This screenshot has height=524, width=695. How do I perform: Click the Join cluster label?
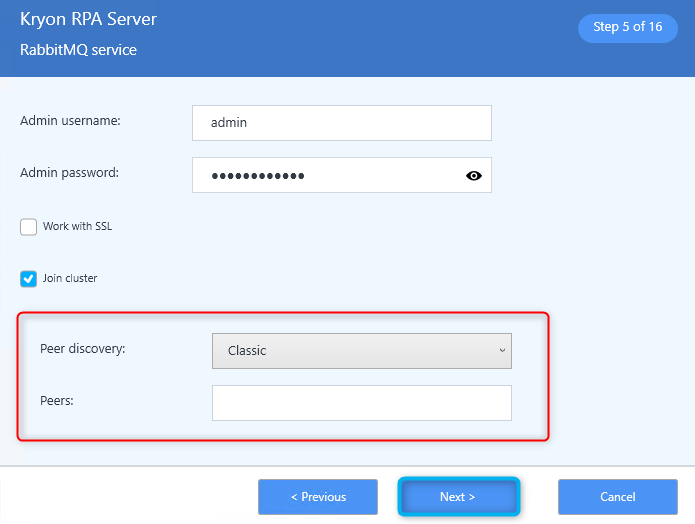coord(70,278)
